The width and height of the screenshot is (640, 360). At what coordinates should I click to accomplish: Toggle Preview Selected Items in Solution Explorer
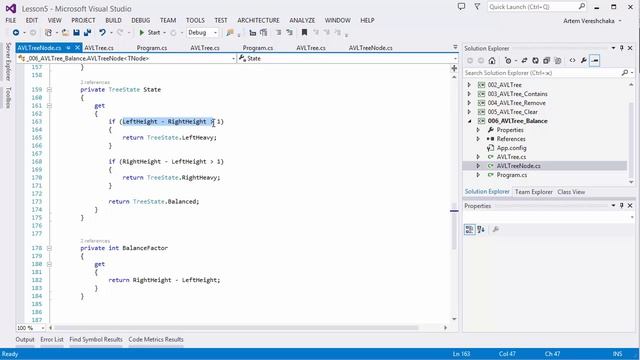(595, 60)
